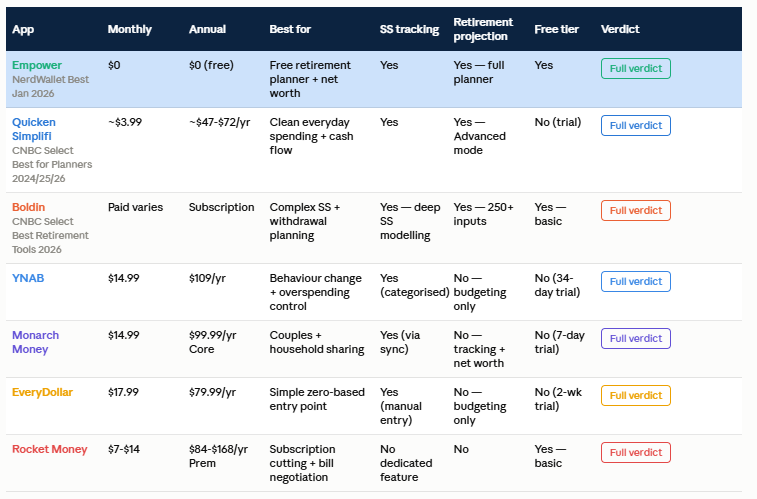Select 'No (34-day trial)' free tier cell
This screenshot has width=757, height=499.
(x=557, y=285)
